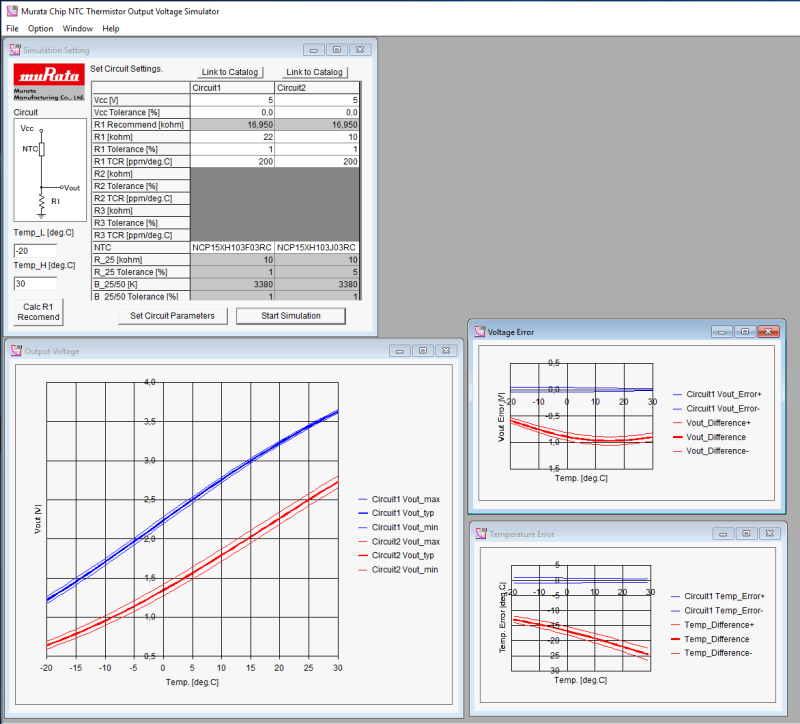
Task: Maximize the Output Voltage window
Action: pos(423,351)
